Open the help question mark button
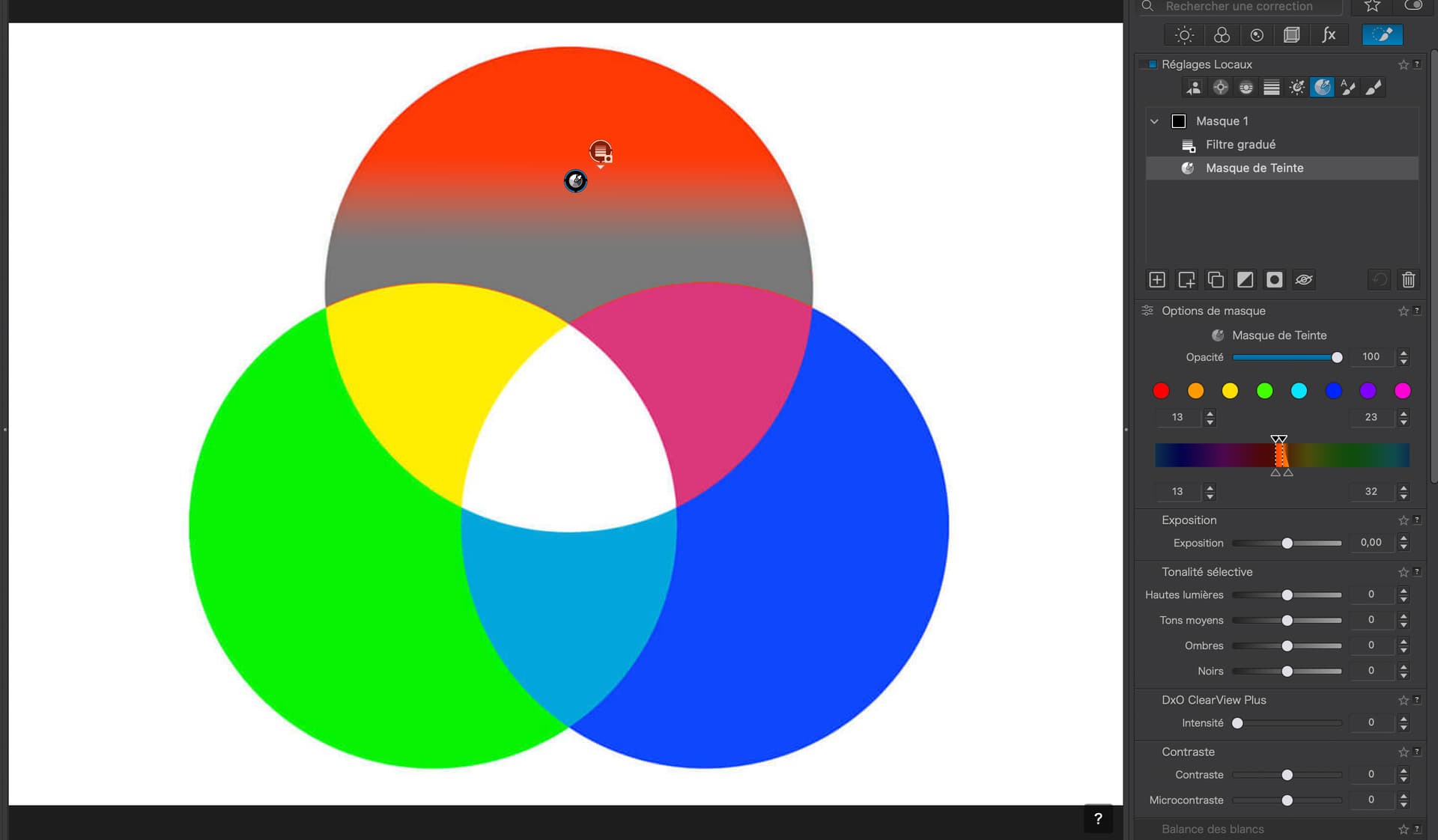1438x840 pixels. [1098, 818]
